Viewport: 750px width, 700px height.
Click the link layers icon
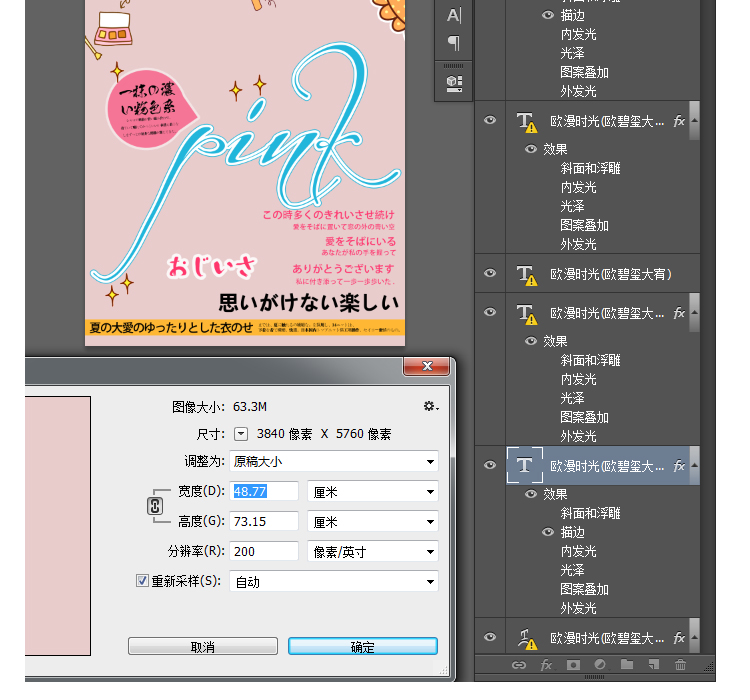pyautogui.click(x=518, y=664)
